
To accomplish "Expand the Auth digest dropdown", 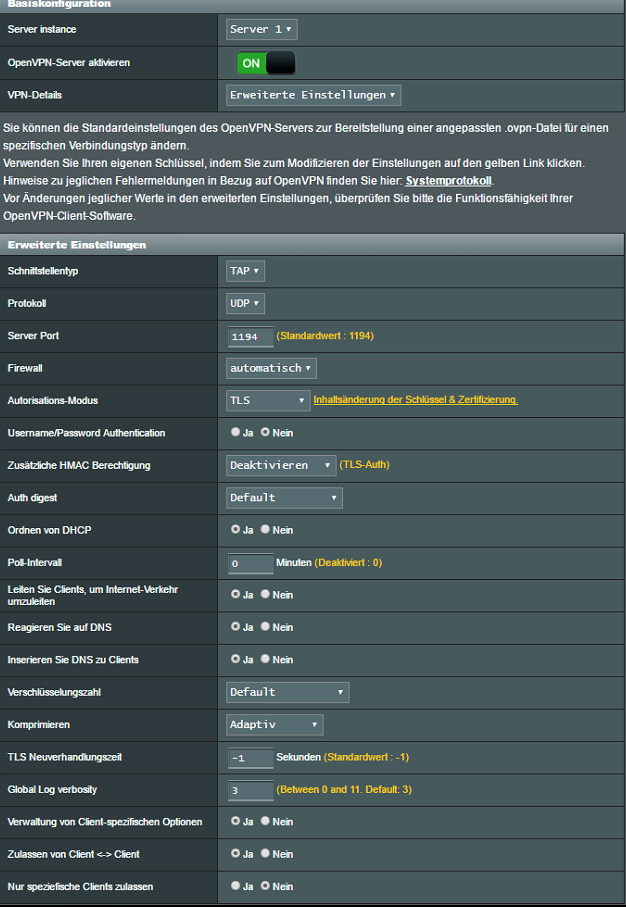I will [284, 498].
